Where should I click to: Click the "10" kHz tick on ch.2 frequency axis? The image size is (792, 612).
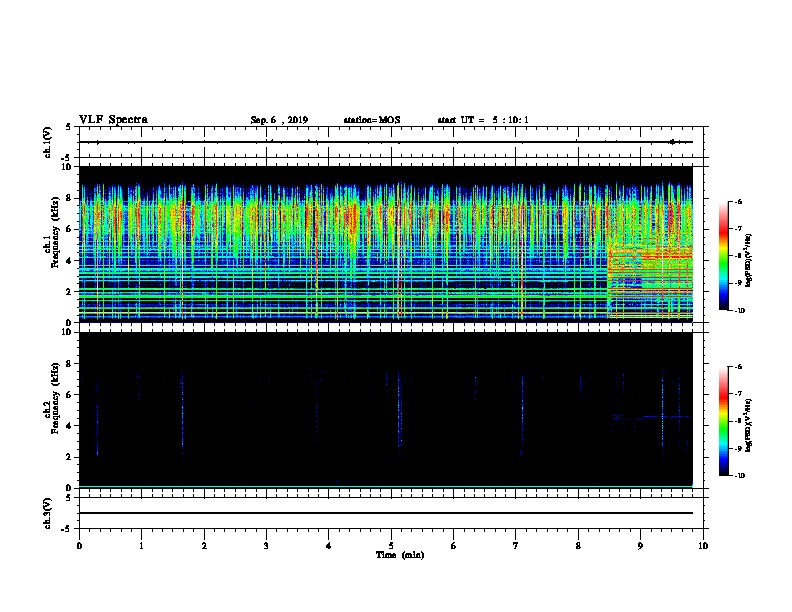(67, 332)
